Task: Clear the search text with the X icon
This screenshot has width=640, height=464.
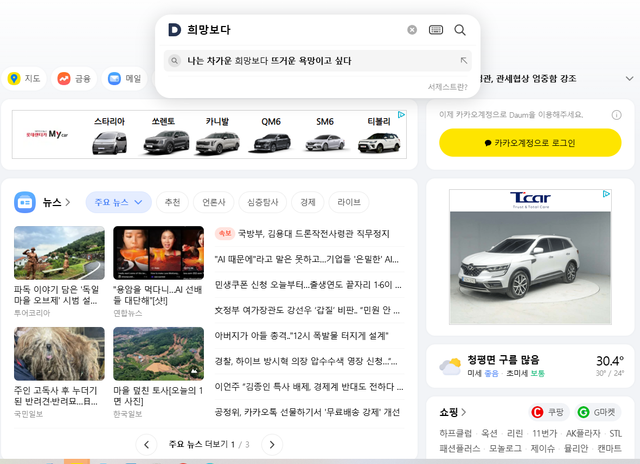Action: pos(412,30)
